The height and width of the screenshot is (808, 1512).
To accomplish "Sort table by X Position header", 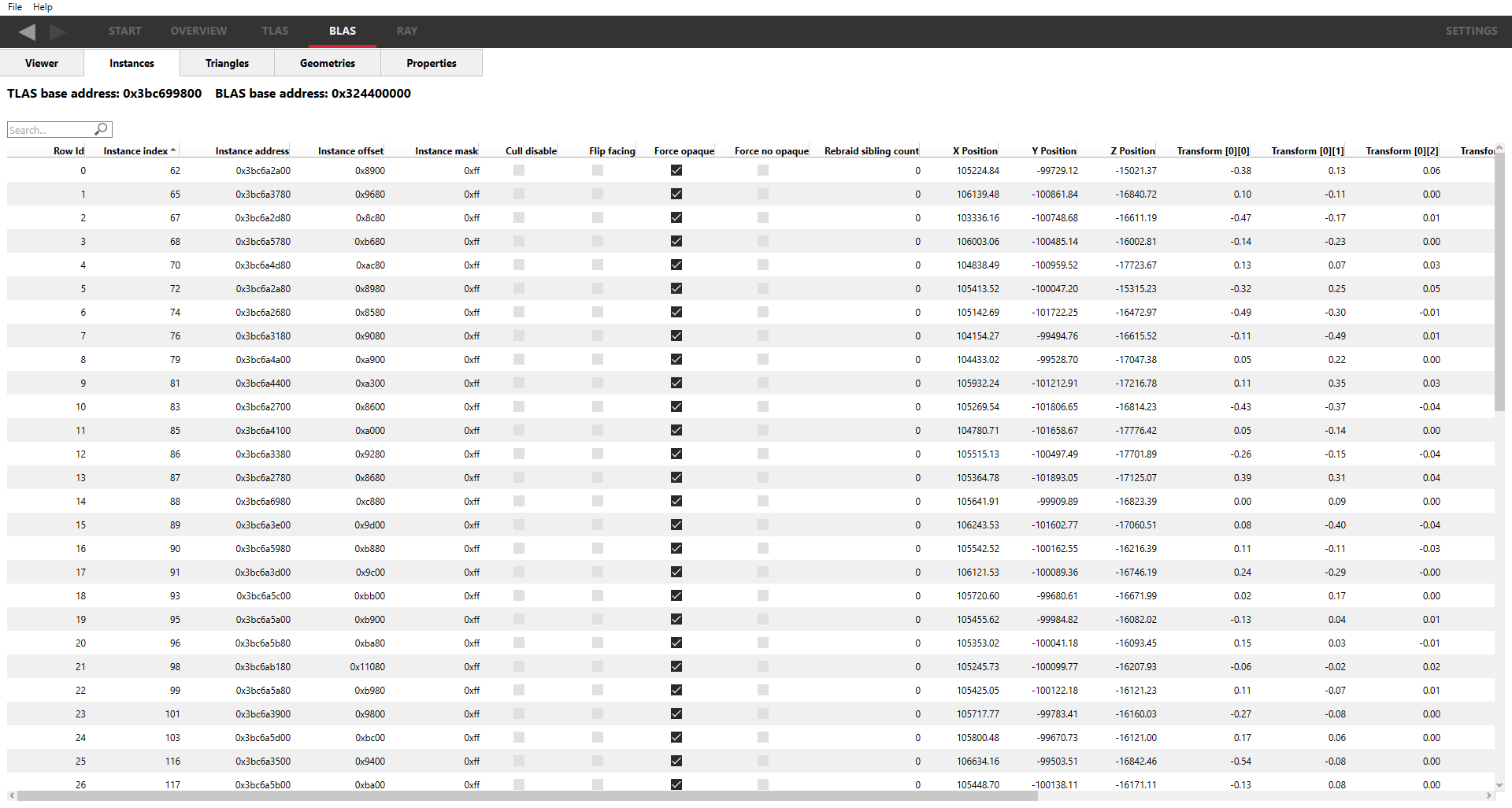I will pos(975,151).
